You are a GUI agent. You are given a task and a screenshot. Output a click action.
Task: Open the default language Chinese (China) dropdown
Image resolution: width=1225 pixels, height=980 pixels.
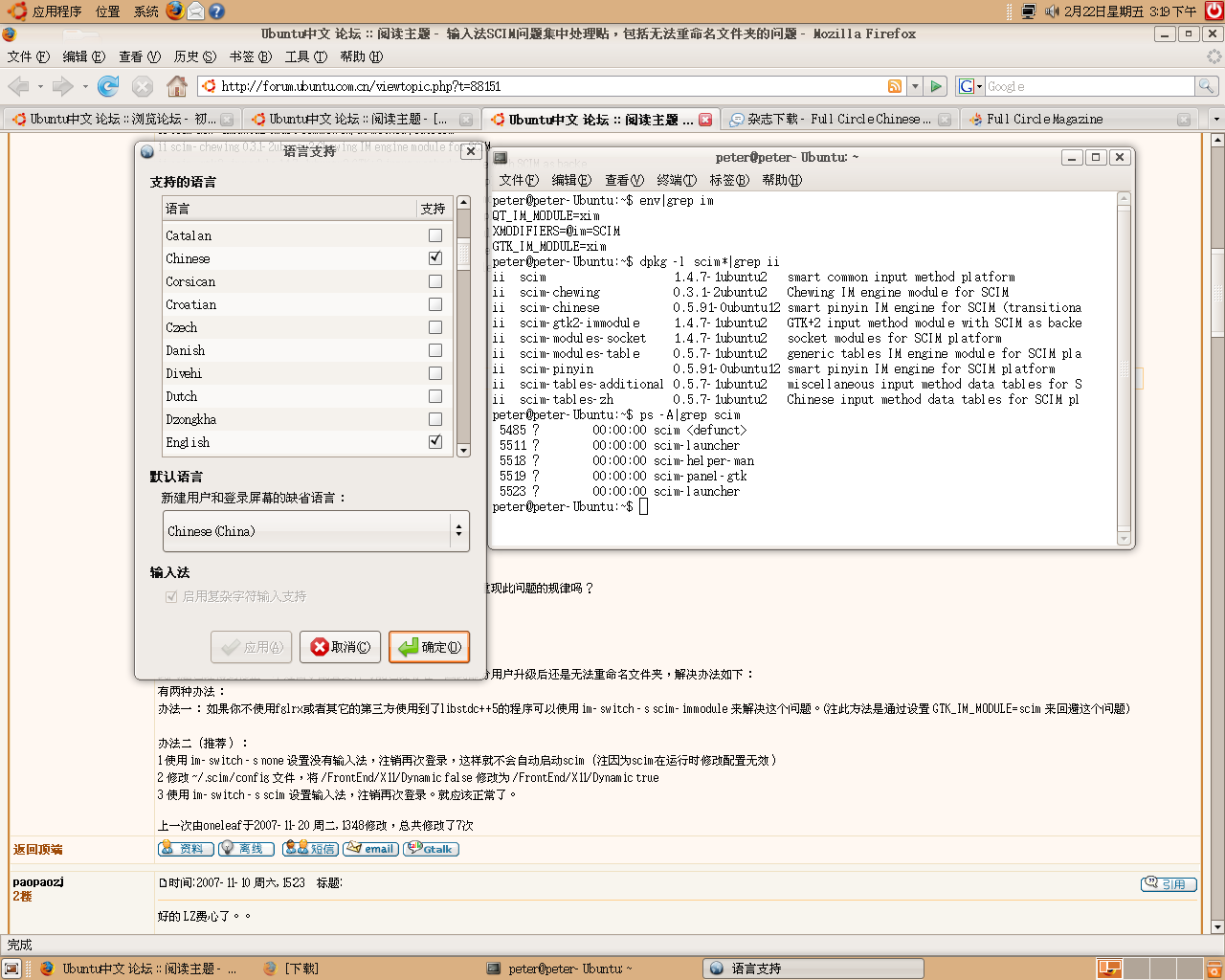point(316,531)
